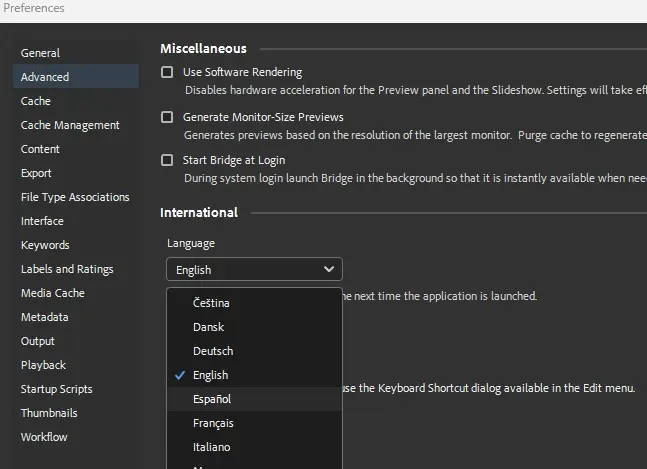Open Startup Scripts preferences
This screenshot has height=469, width=647.
[76, 389]
